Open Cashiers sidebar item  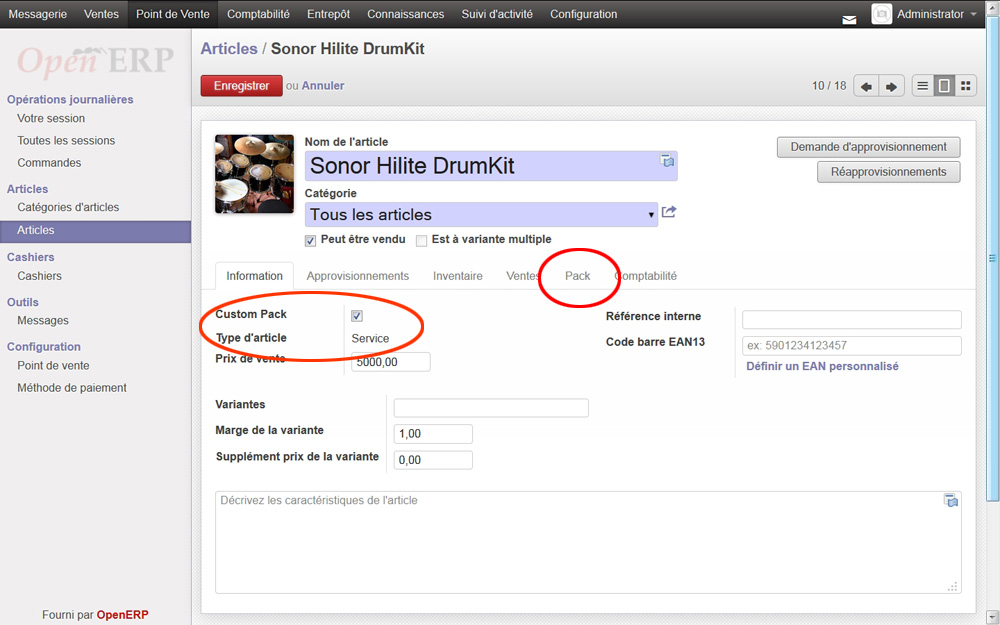(40, 276)
